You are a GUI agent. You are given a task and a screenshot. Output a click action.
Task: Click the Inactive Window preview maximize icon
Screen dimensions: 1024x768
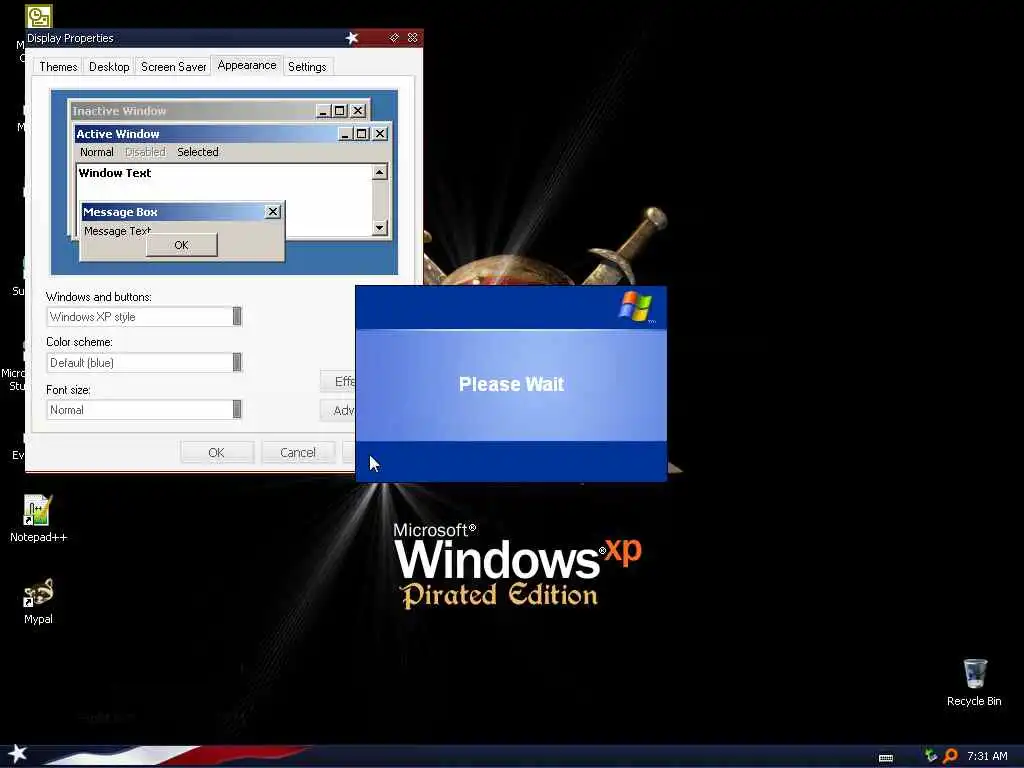(x=340, y=111)
